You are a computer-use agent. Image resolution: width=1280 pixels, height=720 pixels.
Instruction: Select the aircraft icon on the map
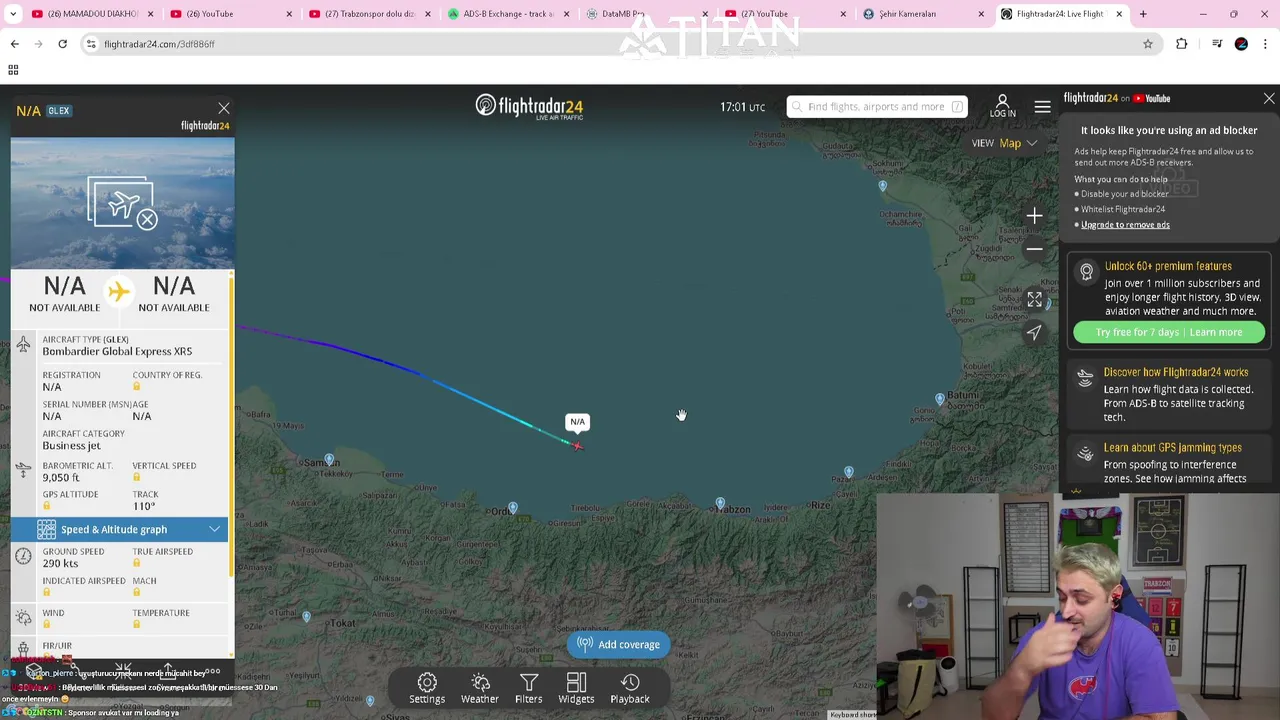(x=577, y=445)
